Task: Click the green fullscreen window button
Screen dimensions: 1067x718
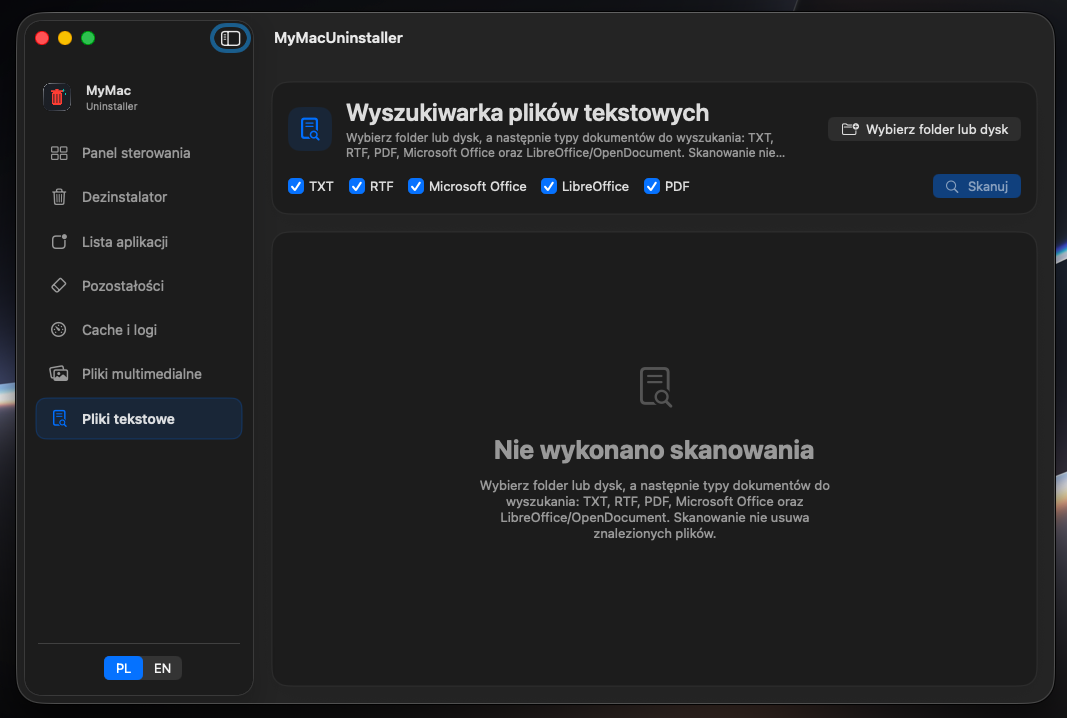Action: pos(88,38)
